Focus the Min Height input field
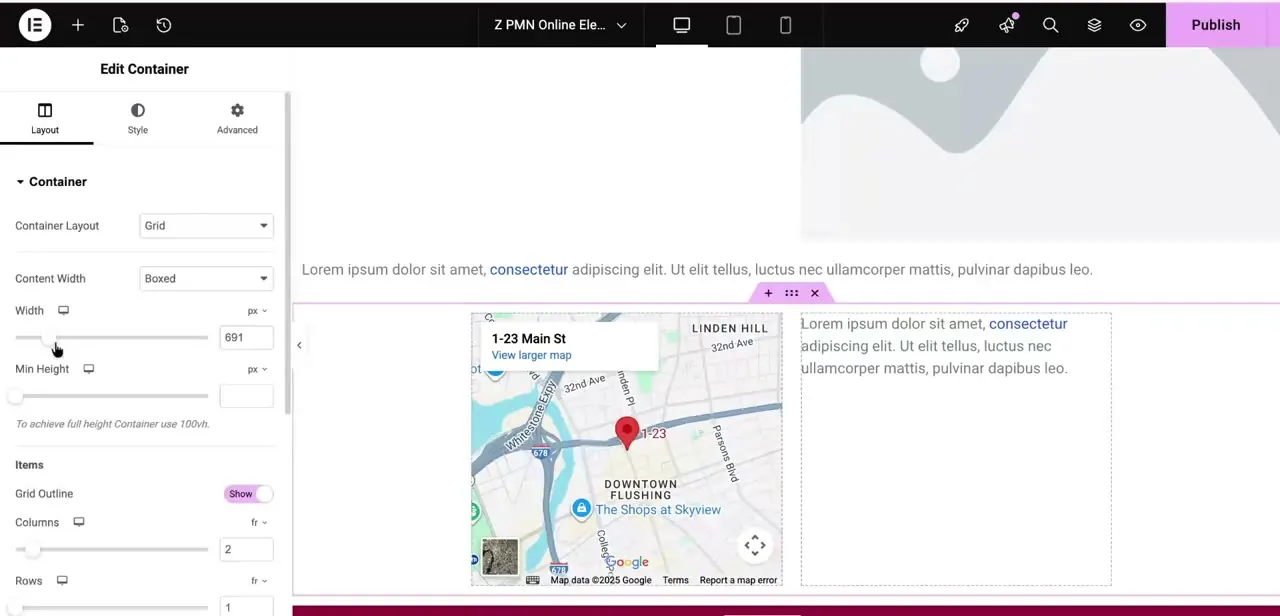1280x616 pixels. pyautogui.click(x=246, y=396)
